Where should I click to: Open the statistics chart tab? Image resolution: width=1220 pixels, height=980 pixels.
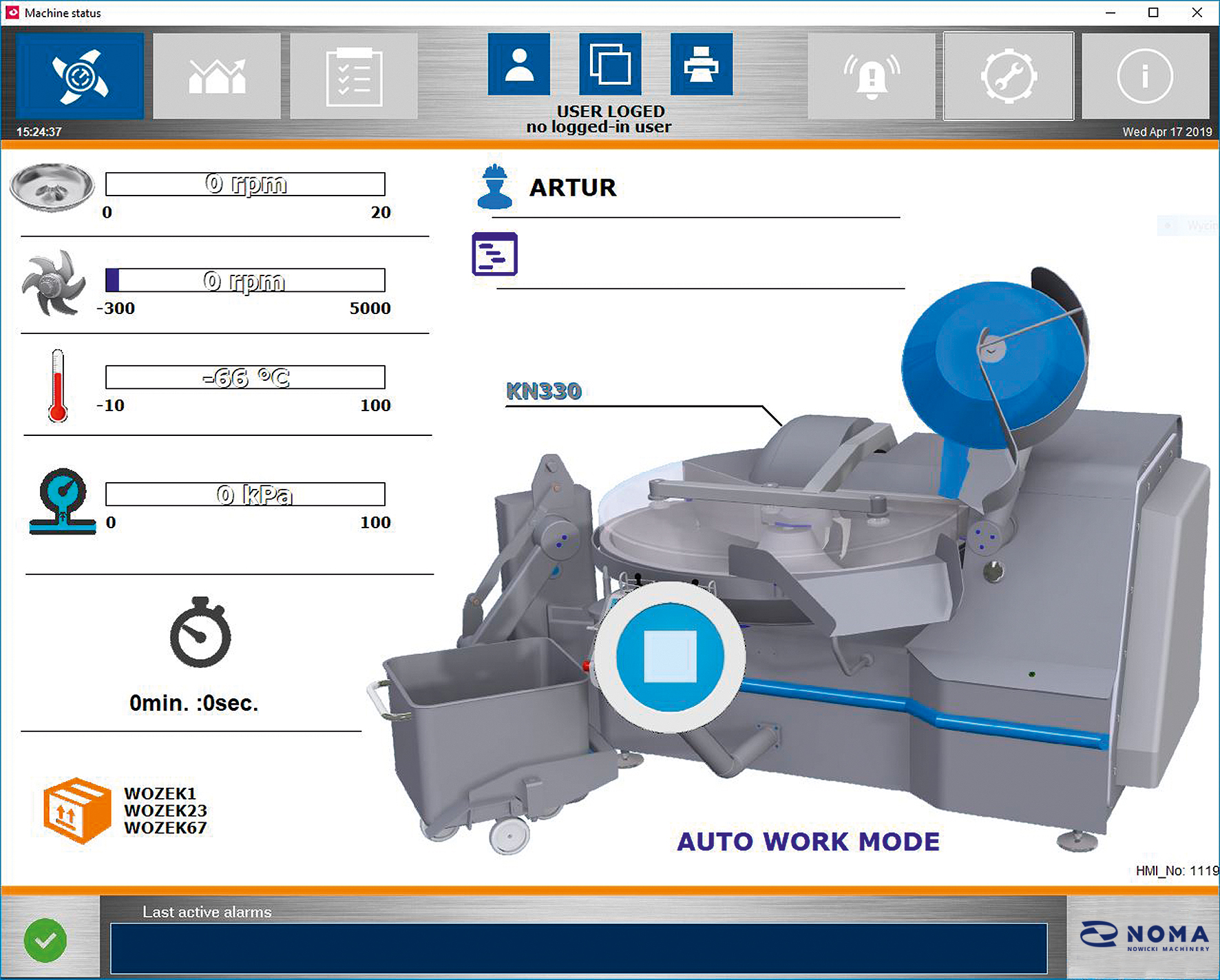tap(217, 76)
